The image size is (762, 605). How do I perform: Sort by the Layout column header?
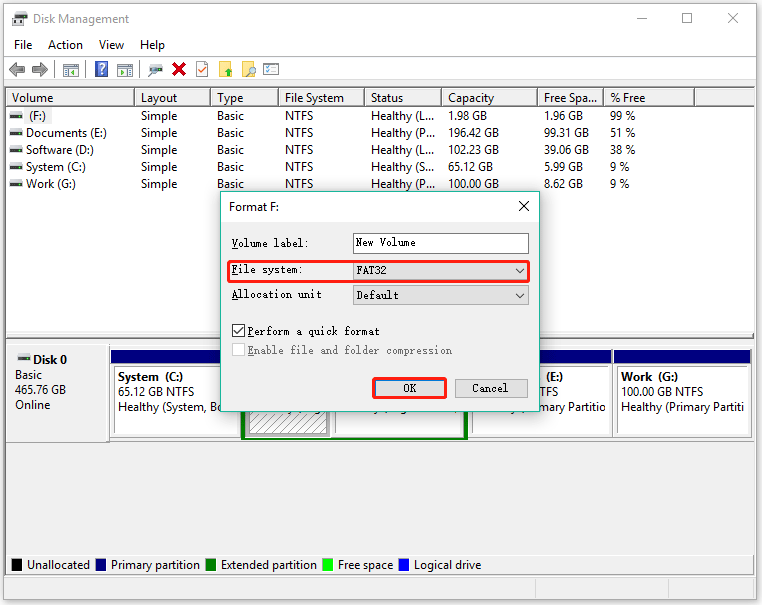point(173,98)
